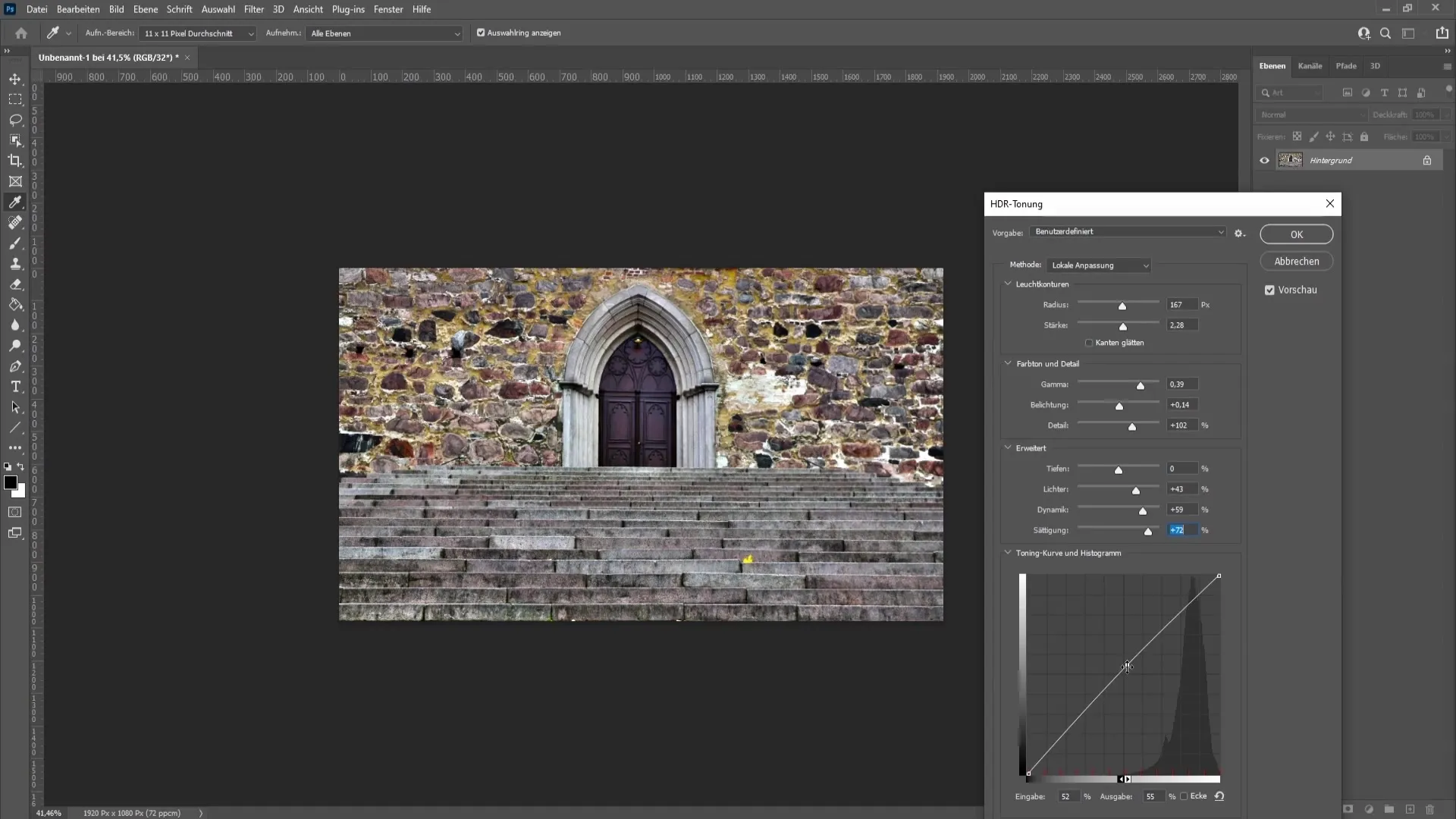The image size is (1456, 819).
Task: Click the Sättigung slider handle
Action: [1148, 531]
